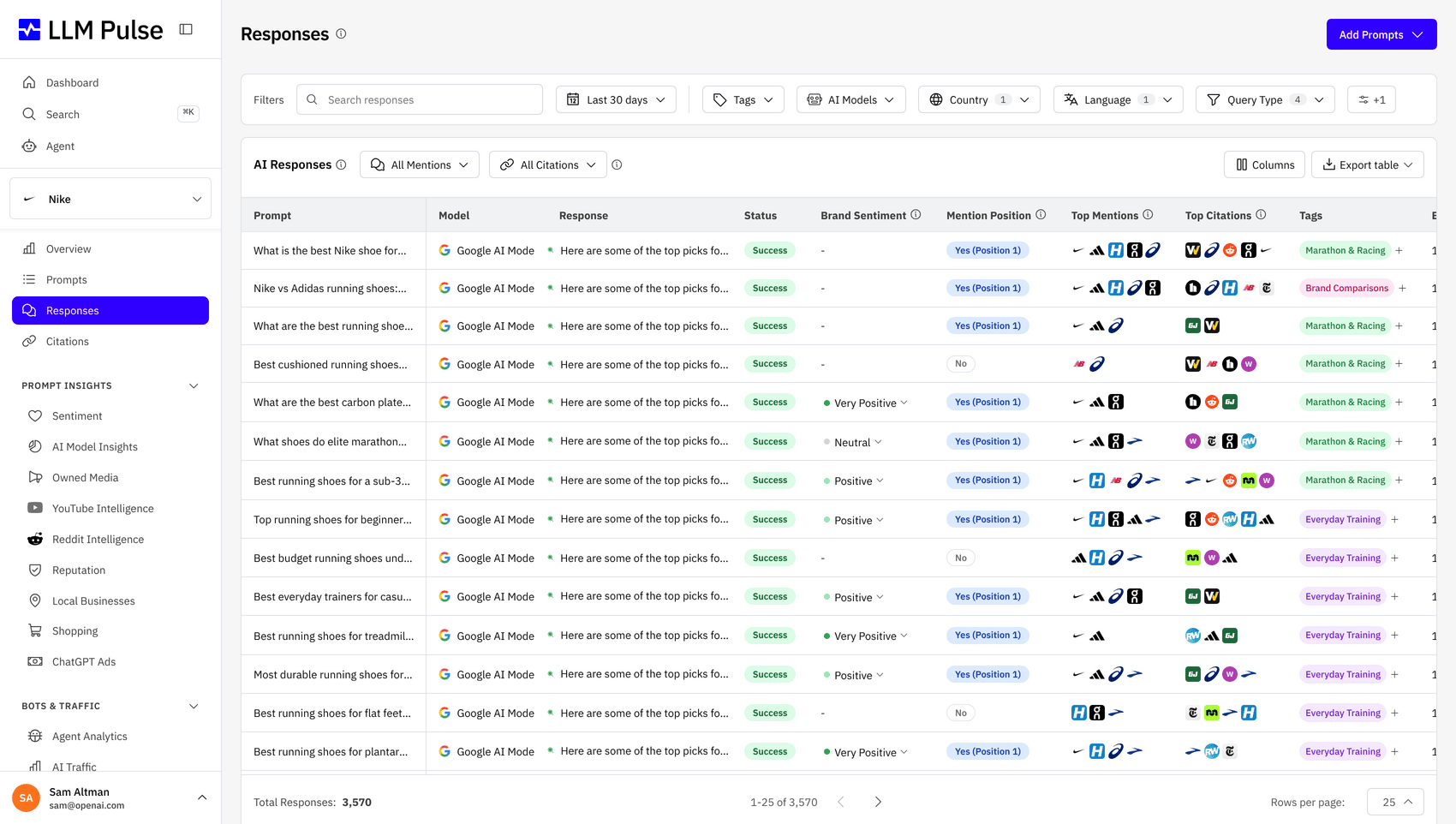Image resolution: width=1456 pixels, height=824 pixels.
Task: Open the ChatGPT Ads sidebar item
Action: 84,661
